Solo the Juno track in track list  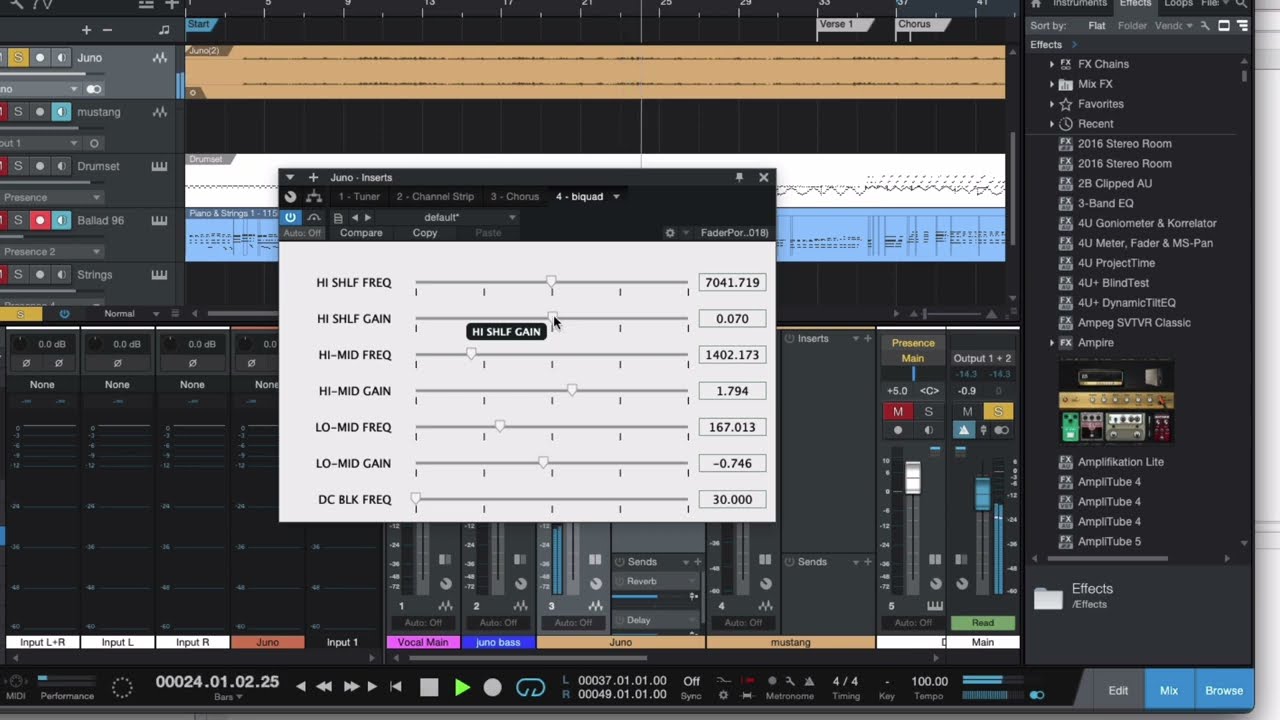pyautogui.click(x=18, y=58)
